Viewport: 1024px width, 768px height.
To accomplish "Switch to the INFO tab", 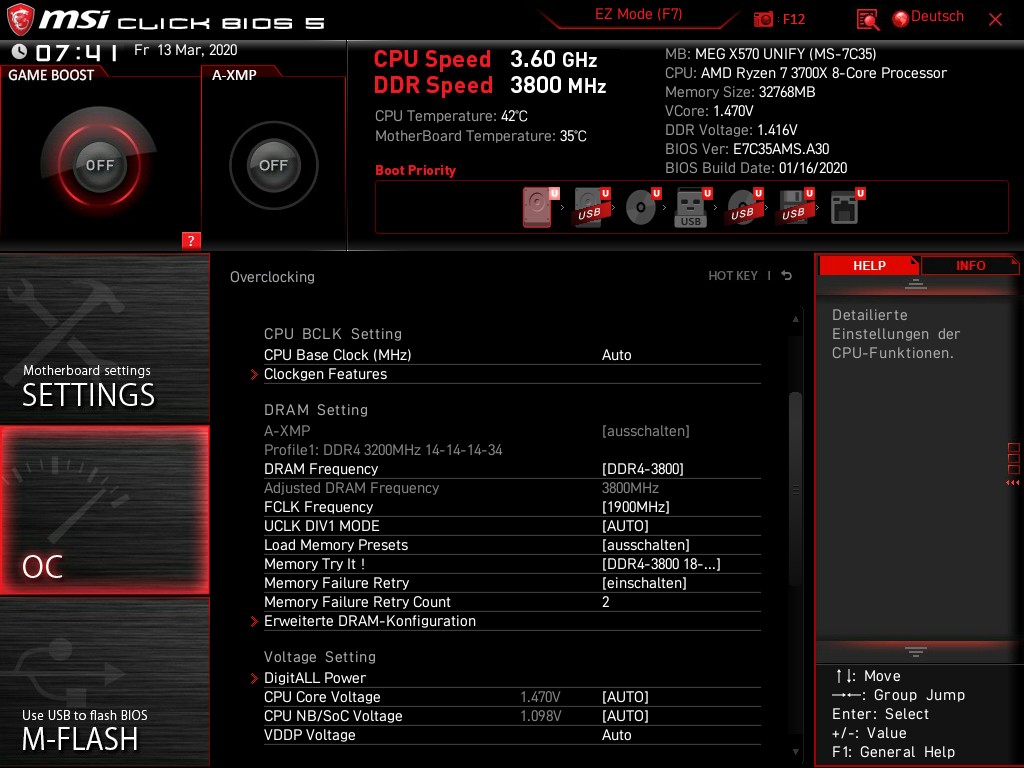I will [970, 265].
